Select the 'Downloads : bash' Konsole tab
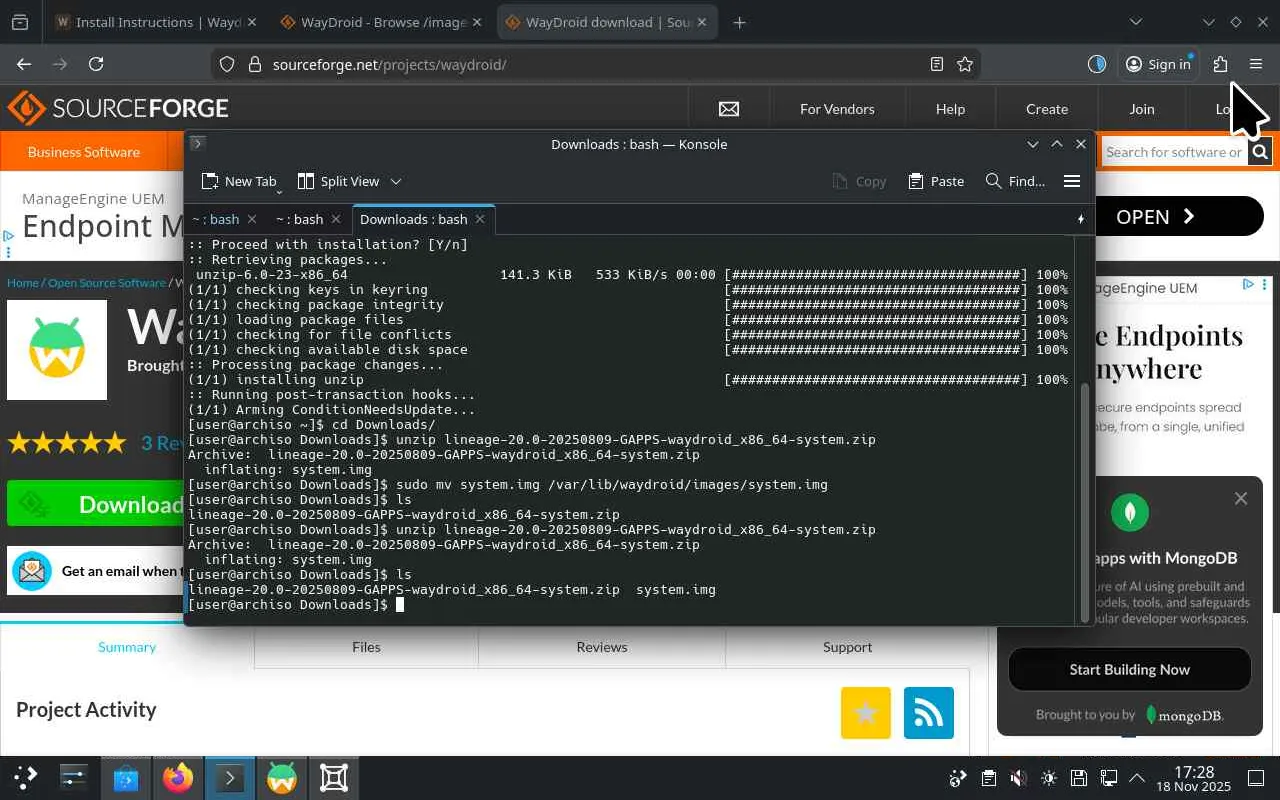Viewport: 1280px width, 800px height. 413,219
